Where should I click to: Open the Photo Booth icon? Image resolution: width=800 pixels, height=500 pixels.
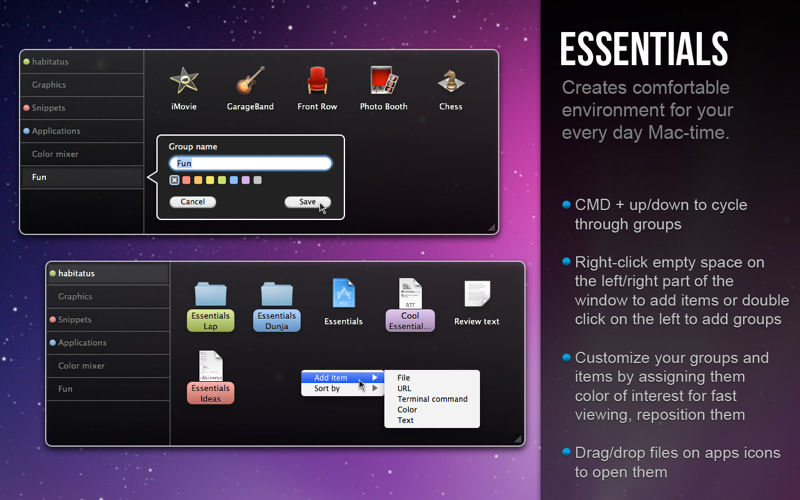click(385, 82)
